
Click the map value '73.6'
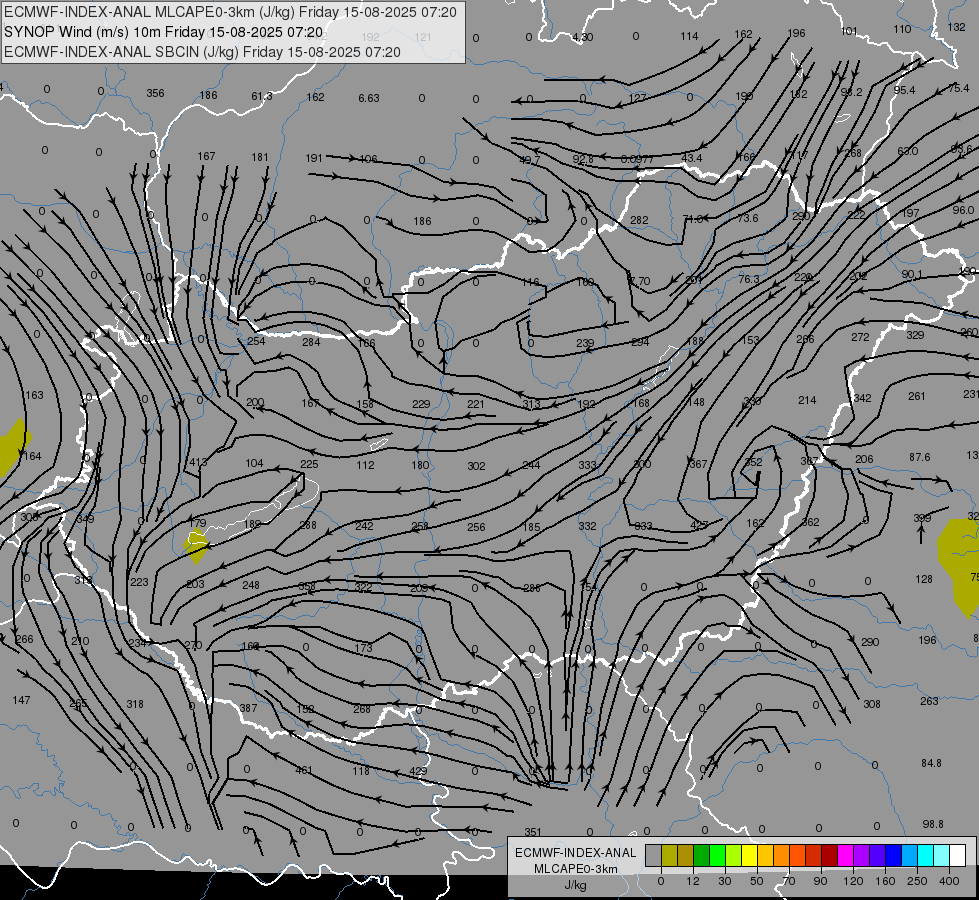coord(747,218)
